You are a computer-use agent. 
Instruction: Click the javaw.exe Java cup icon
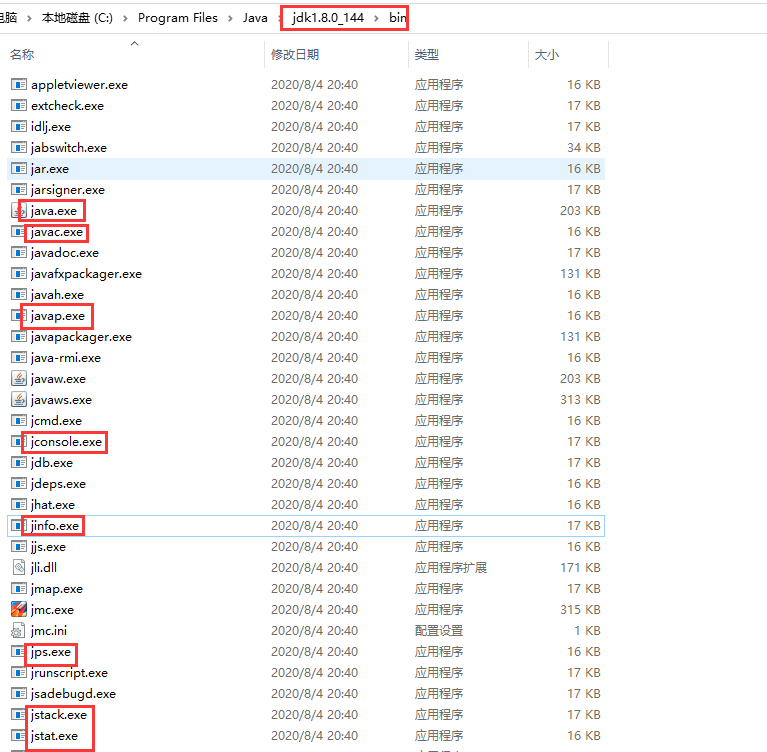pos(19,379)
